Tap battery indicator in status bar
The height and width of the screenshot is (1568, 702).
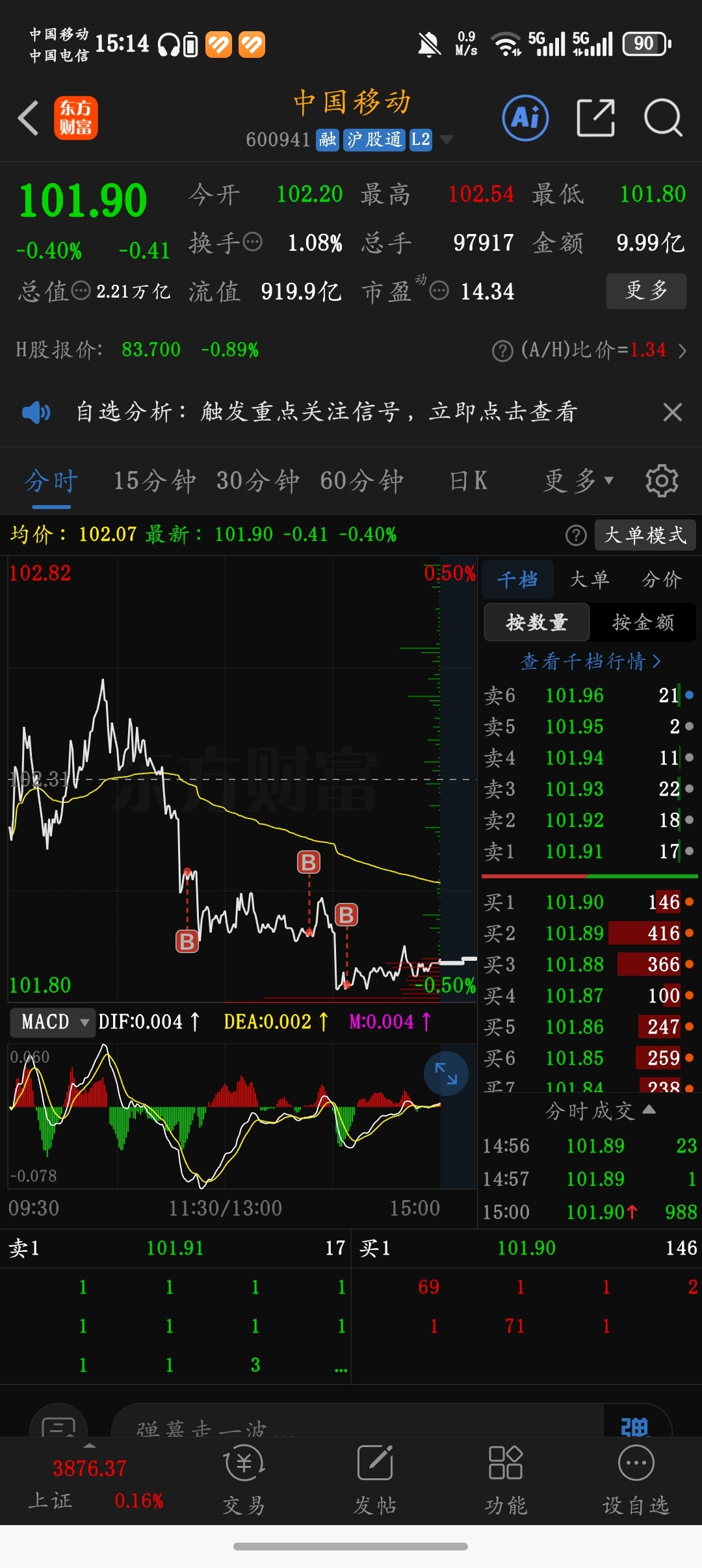[647, 44]
